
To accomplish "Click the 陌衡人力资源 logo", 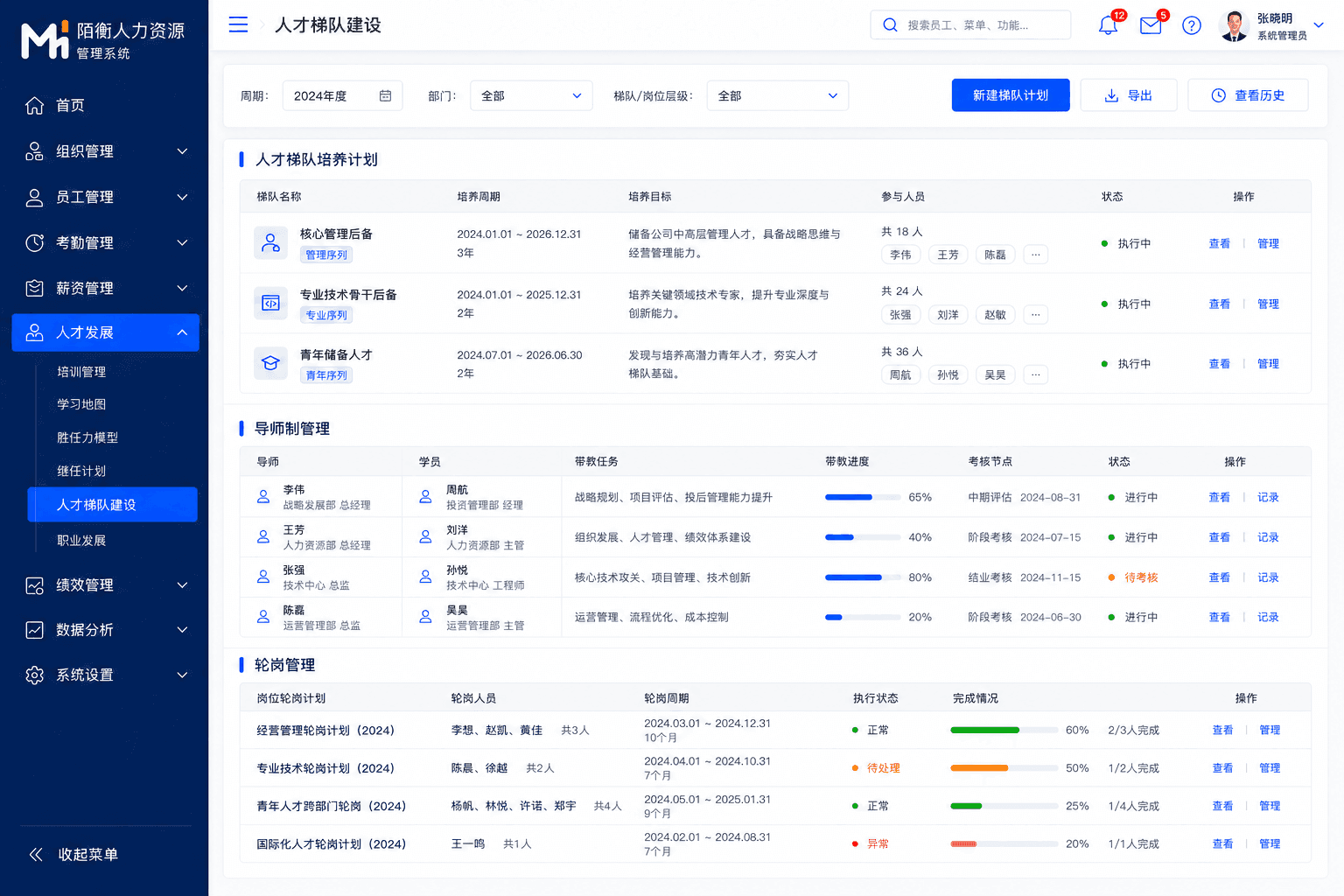I will coord(103,40).
